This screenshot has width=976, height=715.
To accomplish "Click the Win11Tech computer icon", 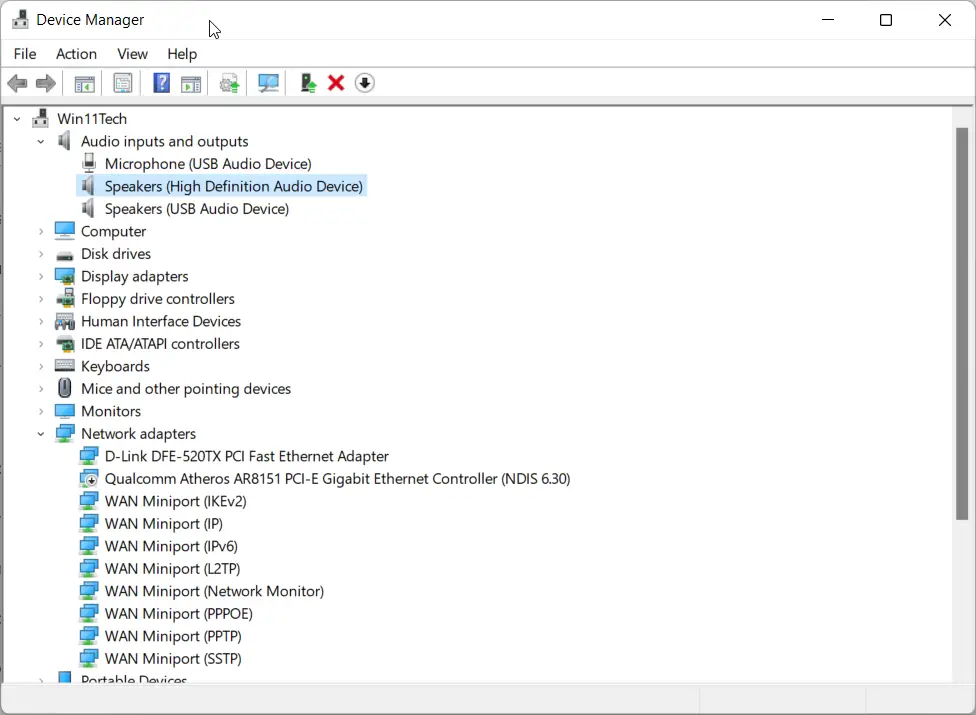I will pos(40,118).
